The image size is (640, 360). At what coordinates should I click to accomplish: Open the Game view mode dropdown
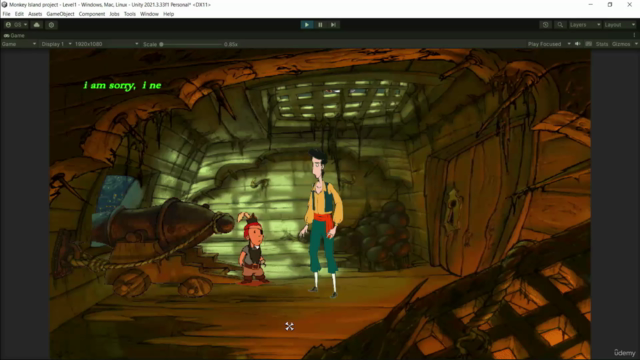tap(19, 44)
